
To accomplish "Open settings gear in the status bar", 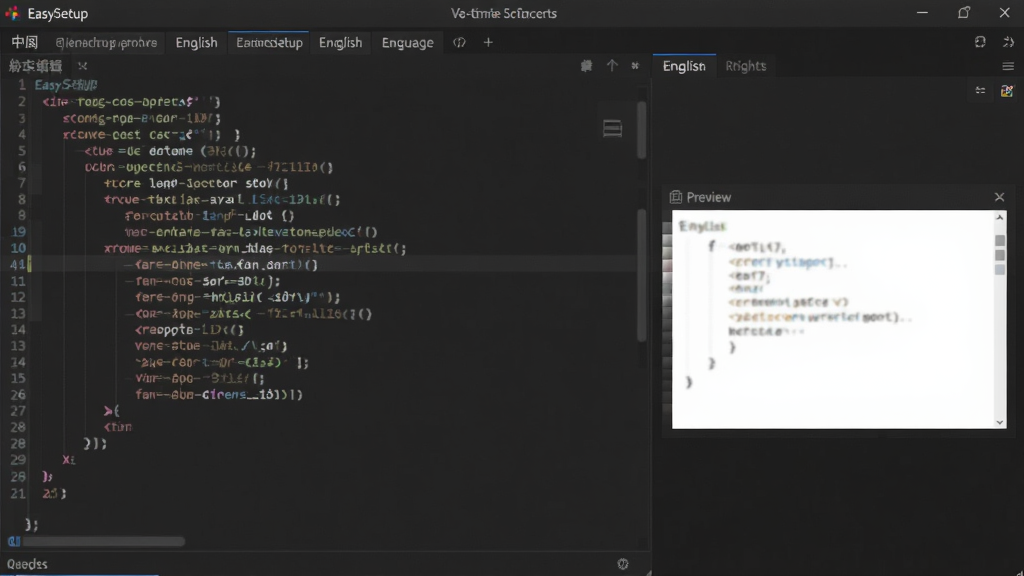I will pyautogui.click(x=622, y=564).
